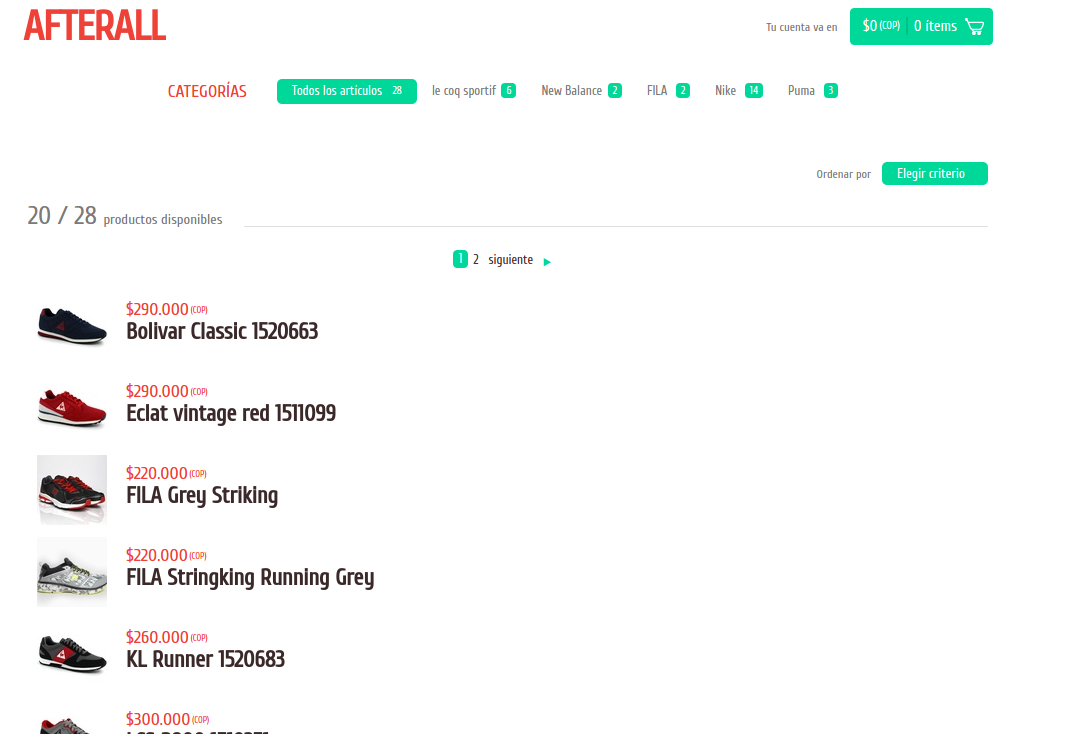The image size is (1066, 734).
Task: Open the Bolivar Classic shoe thumbnail
Action: tap(71, 326)
